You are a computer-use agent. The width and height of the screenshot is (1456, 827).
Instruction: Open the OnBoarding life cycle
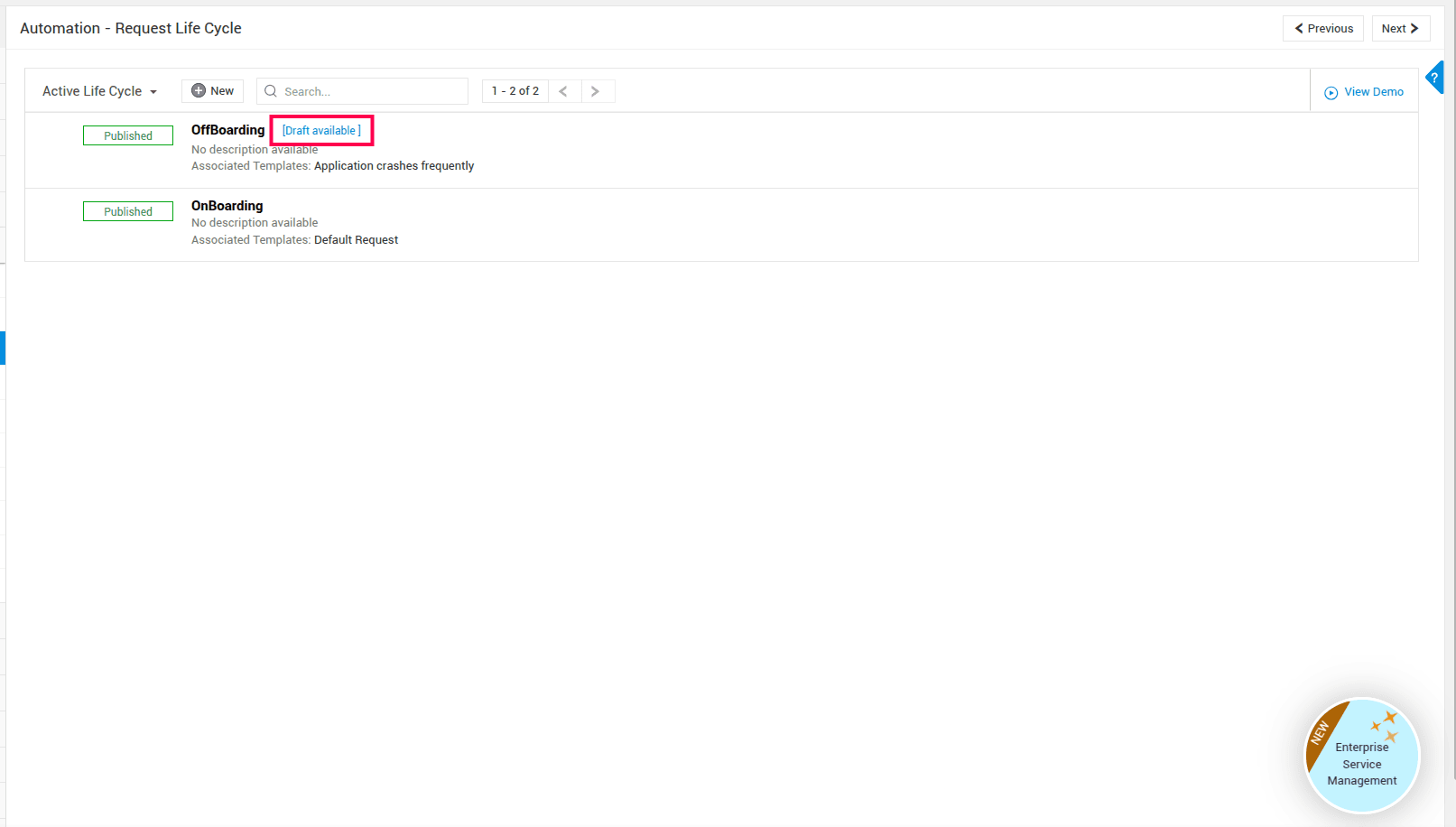227,206
